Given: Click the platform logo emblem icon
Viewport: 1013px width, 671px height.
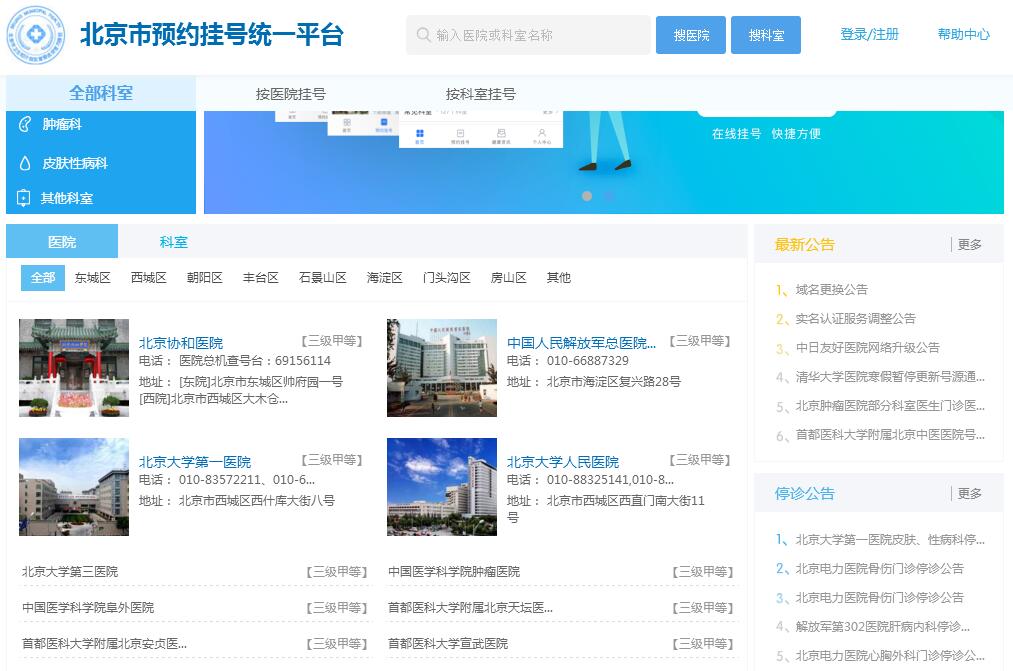Looking at the screenshot, I should click(35, 35).
